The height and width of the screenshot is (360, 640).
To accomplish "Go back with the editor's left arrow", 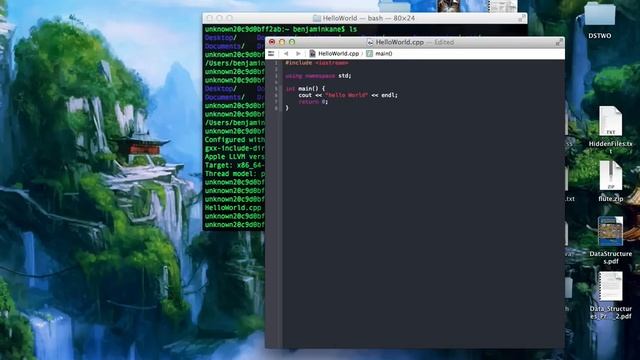I will pyautogui.click(x=286, y=53).
